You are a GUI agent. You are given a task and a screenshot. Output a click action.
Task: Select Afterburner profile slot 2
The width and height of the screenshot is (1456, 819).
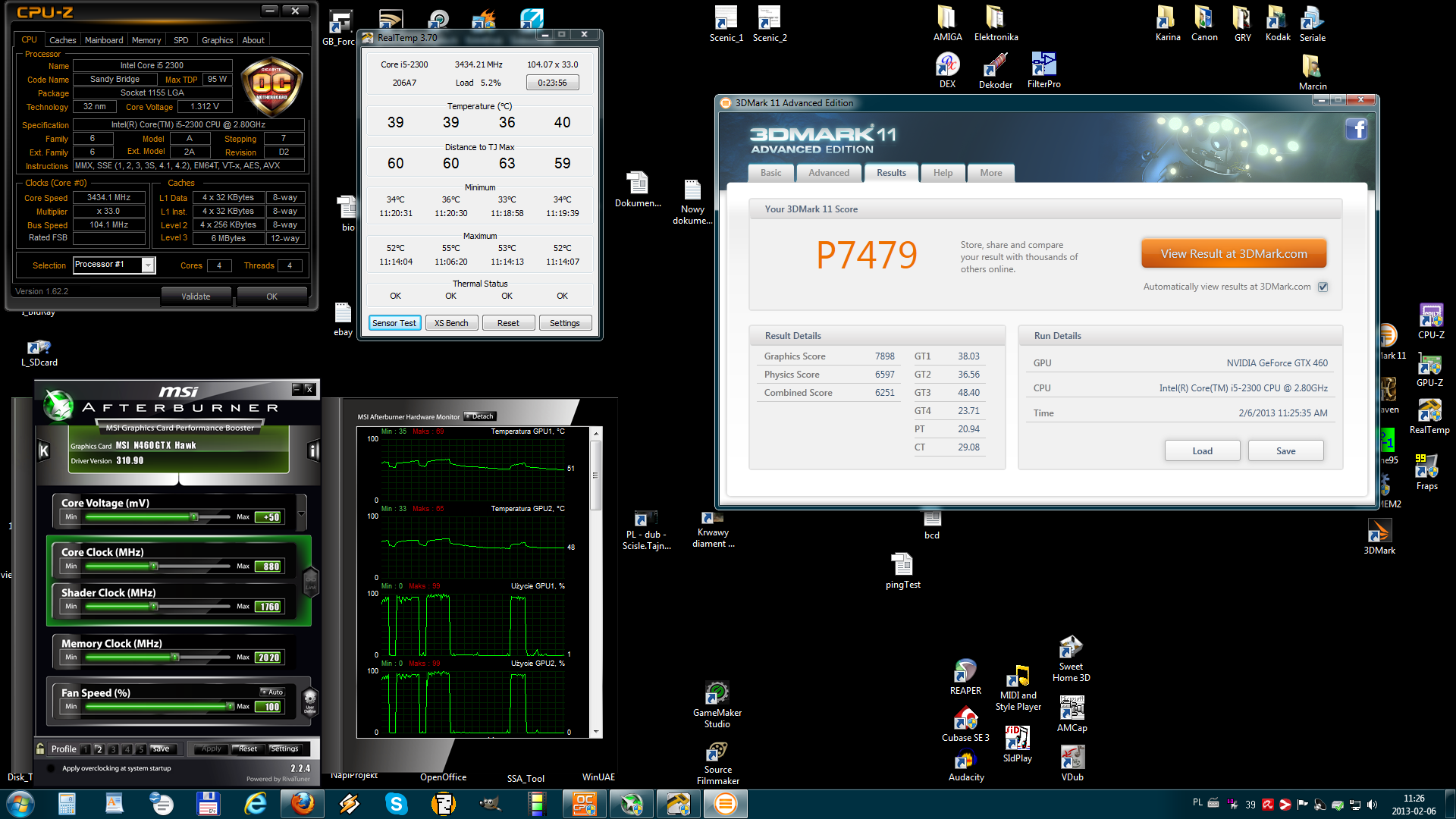pyautogui.click(x=99, y=749)
